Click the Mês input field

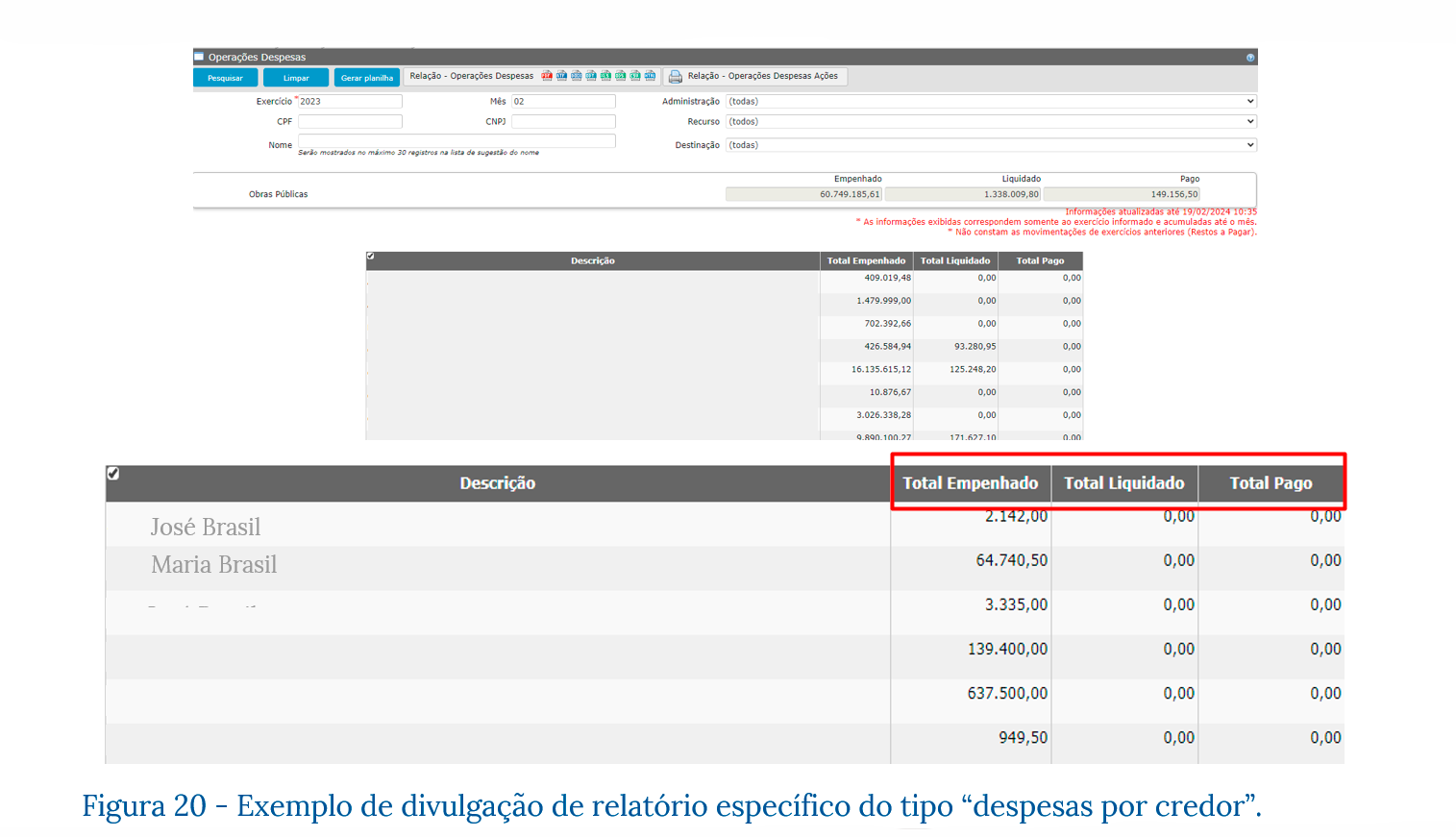[563, 101]
